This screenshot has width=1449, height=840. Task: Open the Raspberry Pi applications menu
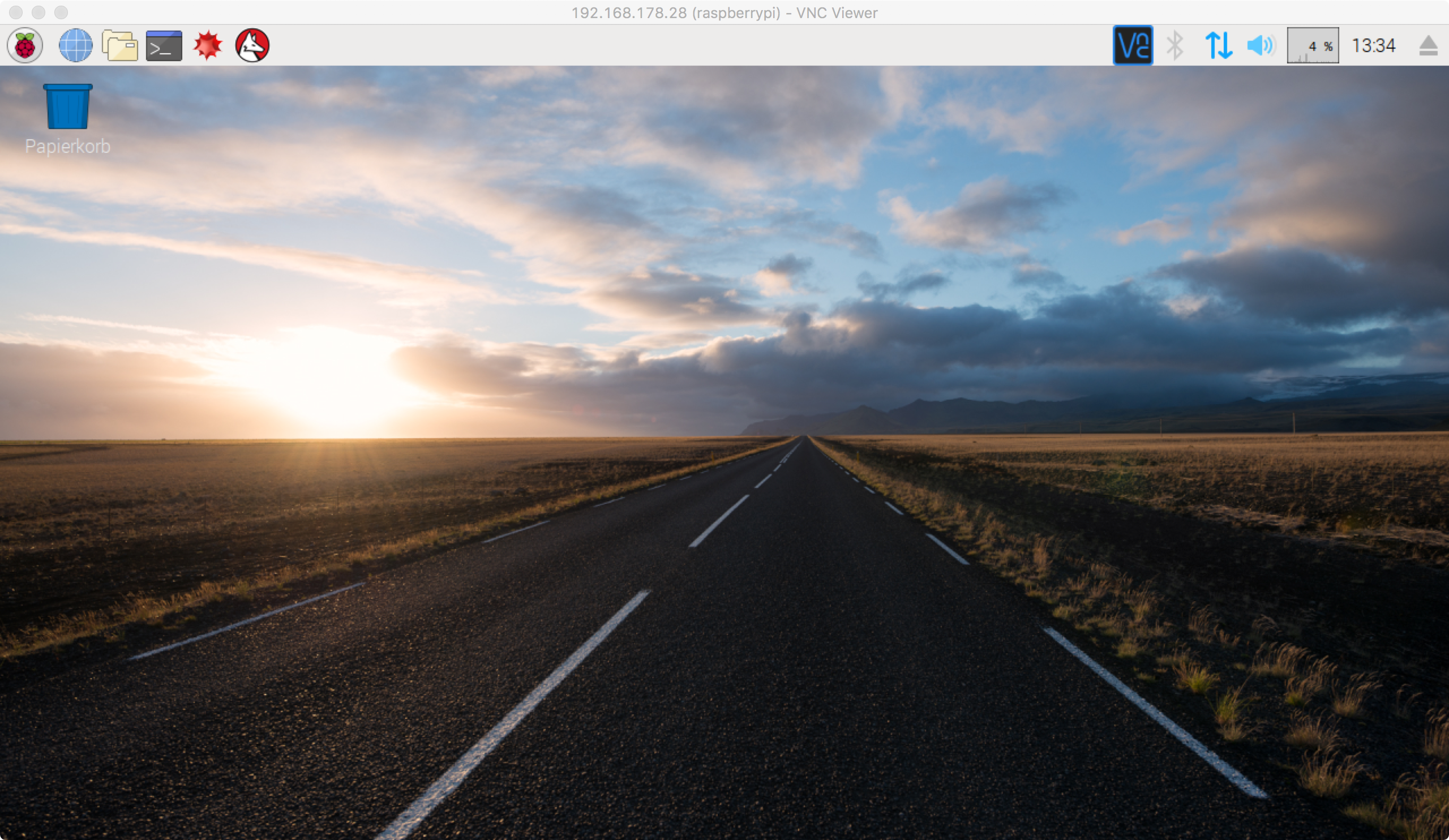click(25, 45)
